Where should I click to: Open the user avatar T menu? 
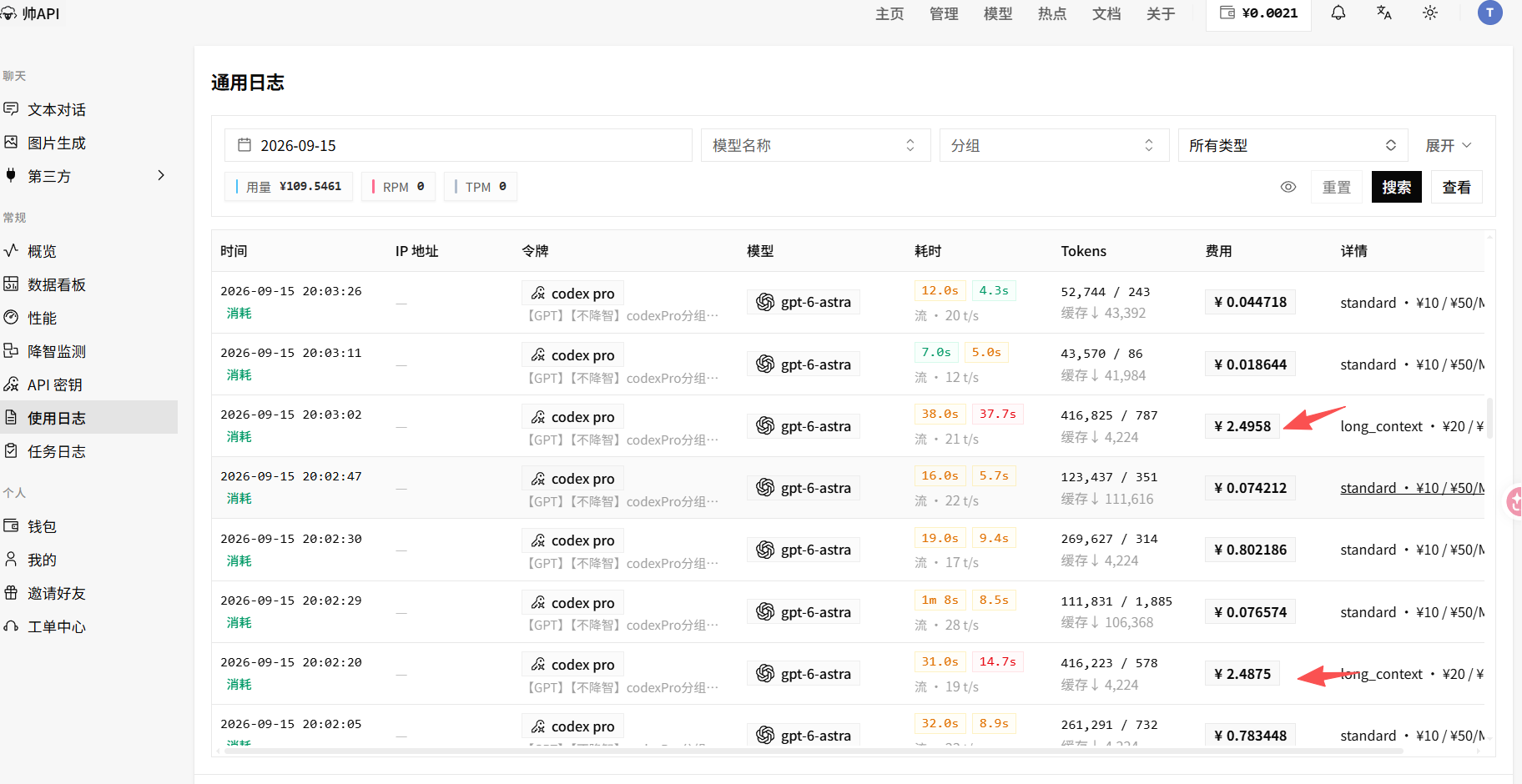click(x=1489, y=13)
